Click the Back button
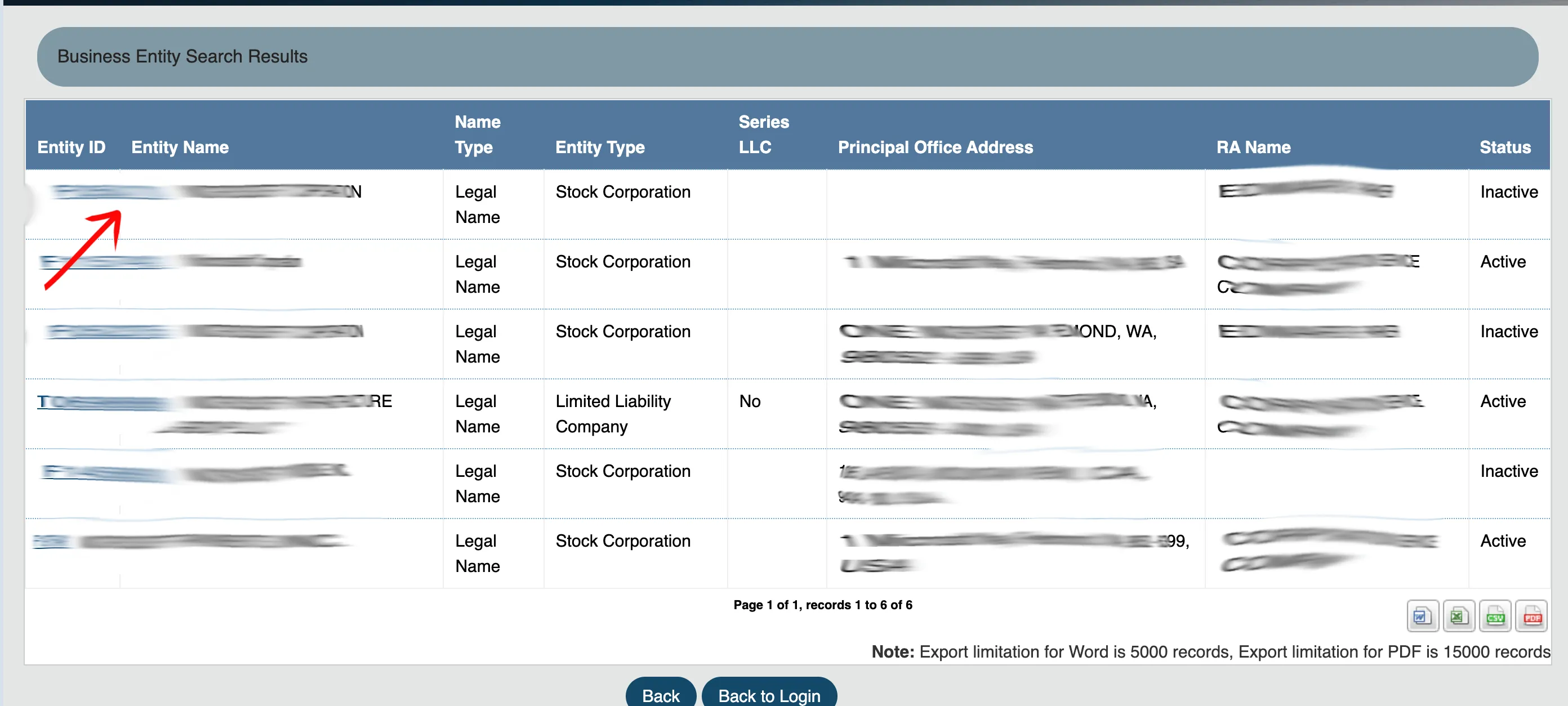The image size is (1568, 706). coord(661,694)
